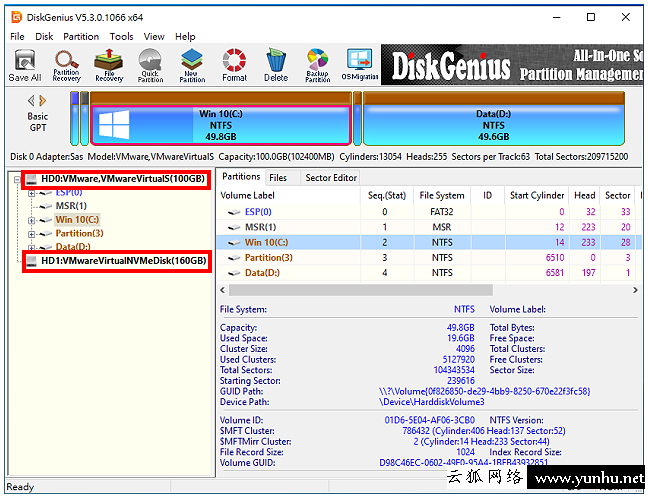
Task: Click the Partition(3) row drive icon in table
Action: [234, 258]
